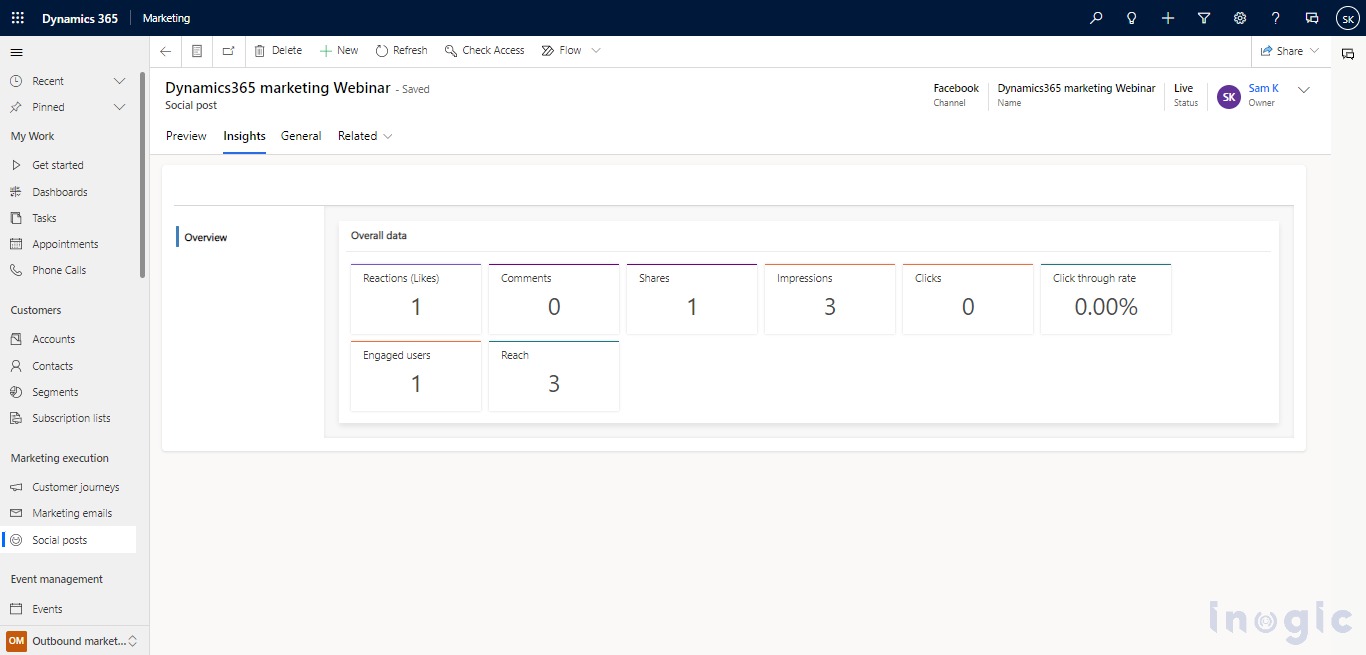Image resolution: width=1366 pixels, height=655 pixels.
Task: Create a New record
Action: point(339,51)
